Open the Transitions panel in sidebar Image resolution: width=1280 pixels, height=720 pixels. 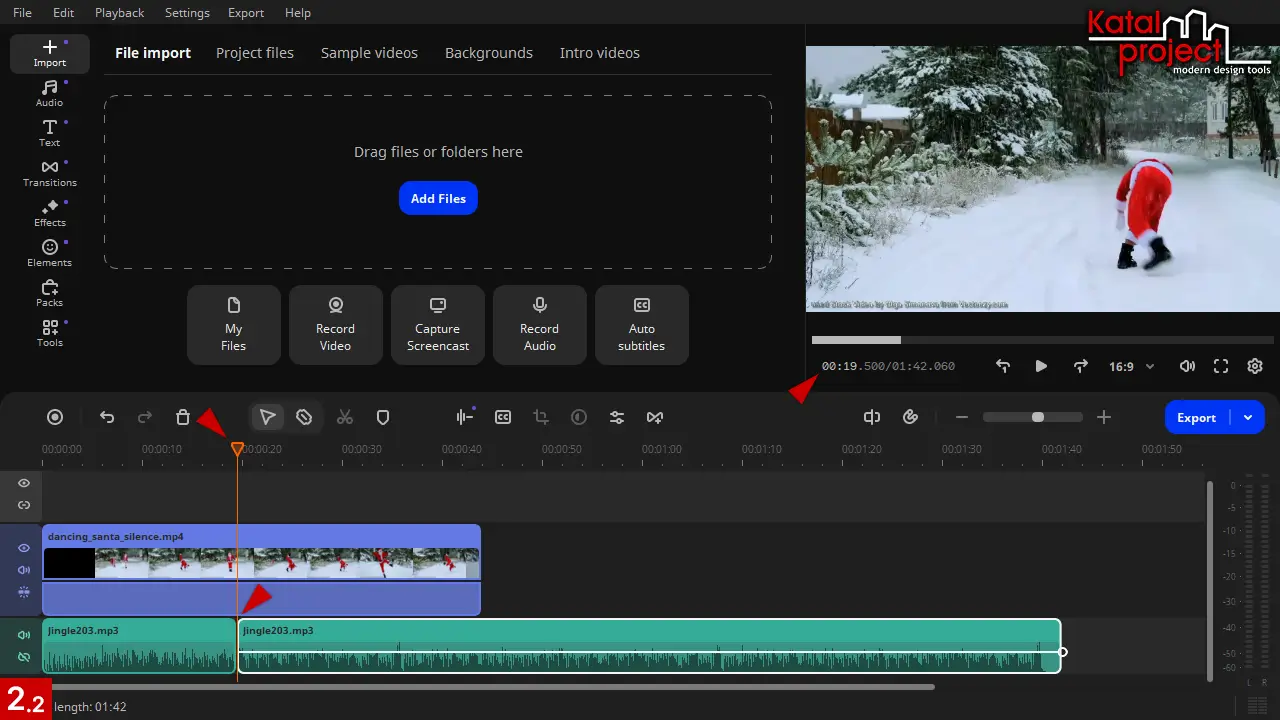pos(50,173)
